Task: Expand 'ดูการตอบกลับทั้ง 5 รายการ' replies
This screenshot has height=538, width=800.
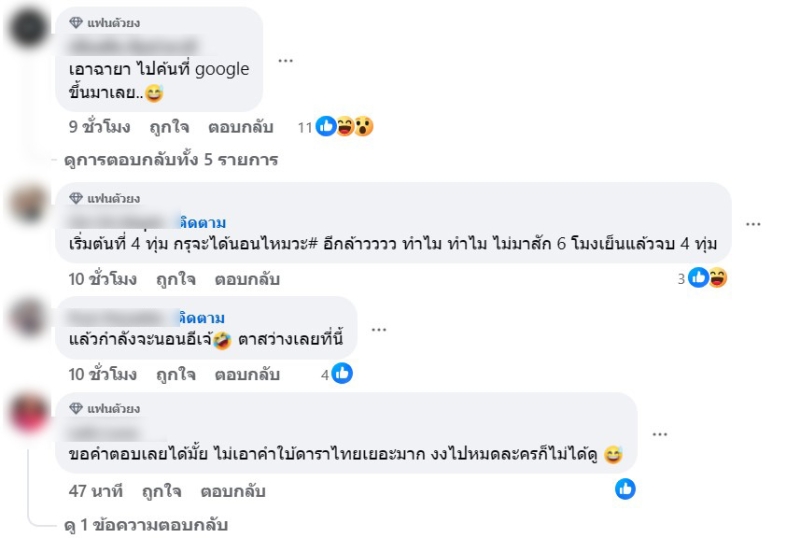Action: click(x=170, y=159)
